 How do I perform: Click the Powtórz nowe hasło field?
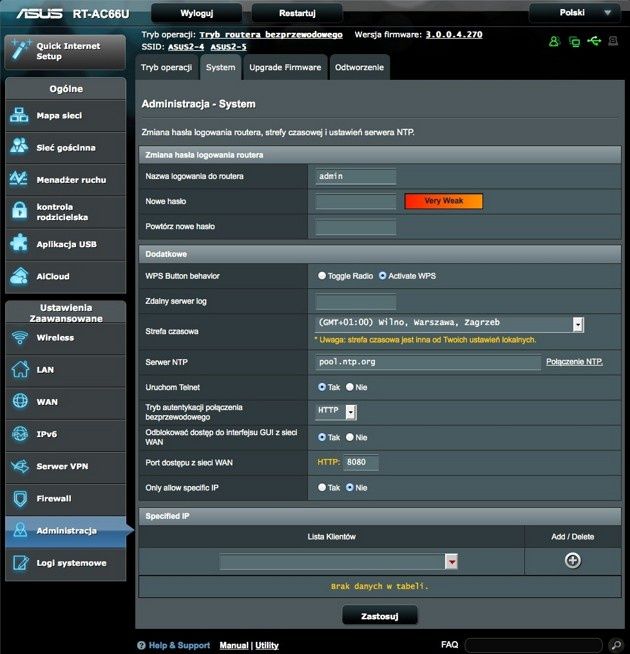[355, 227]
